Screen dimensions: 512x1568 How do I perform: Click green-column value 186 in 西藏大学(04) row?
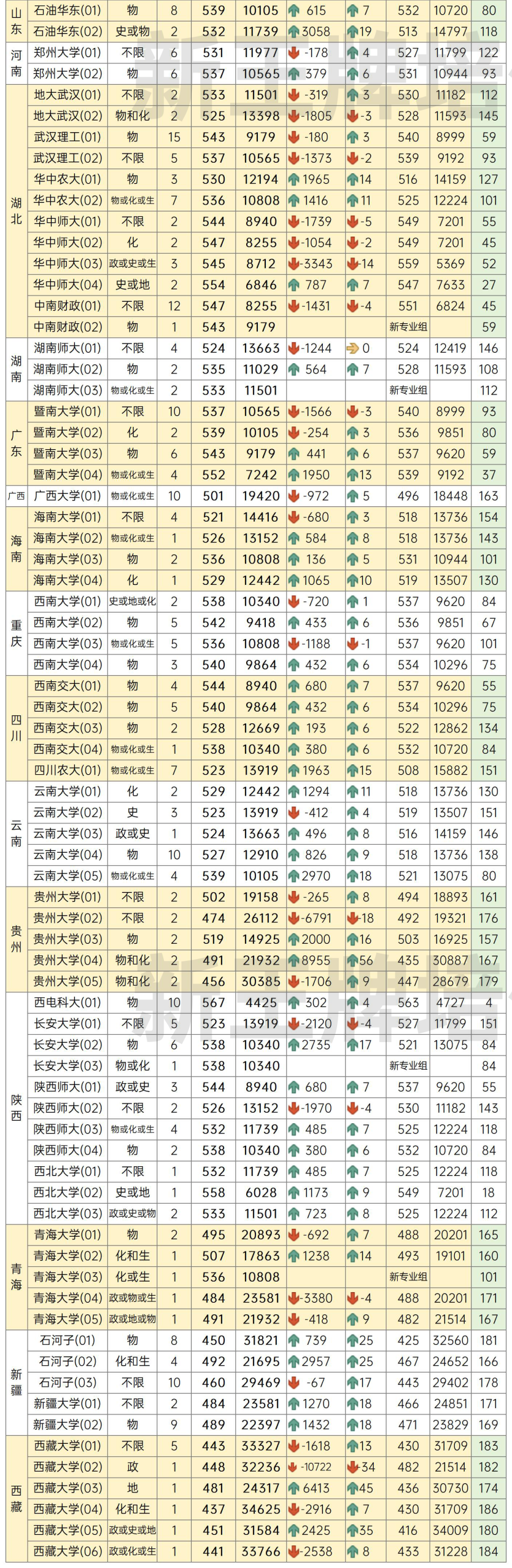coord(489,1509)
